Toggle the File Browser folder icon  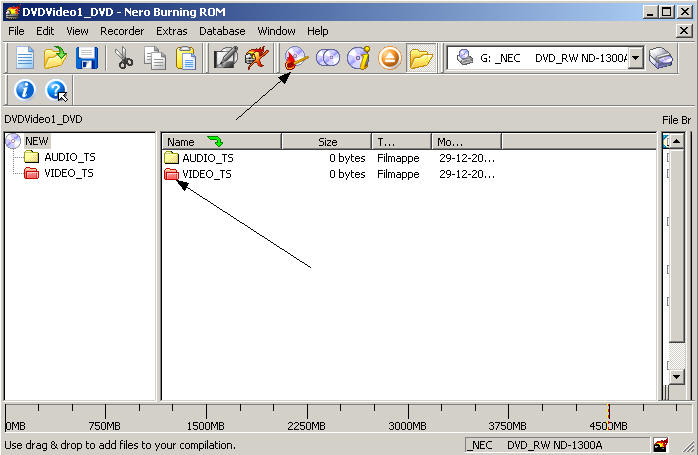(421, 58)
